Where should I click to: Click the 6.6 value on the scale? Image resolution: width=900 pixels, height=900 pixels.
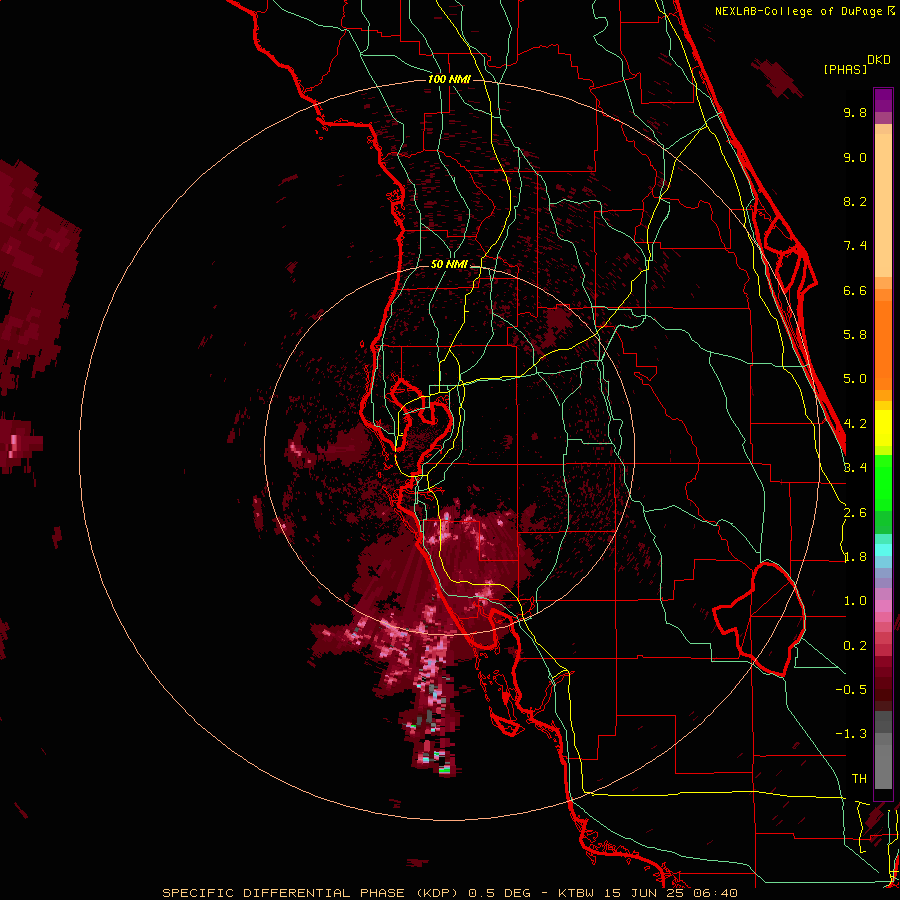pyautogui.click(x=855, y=291)
